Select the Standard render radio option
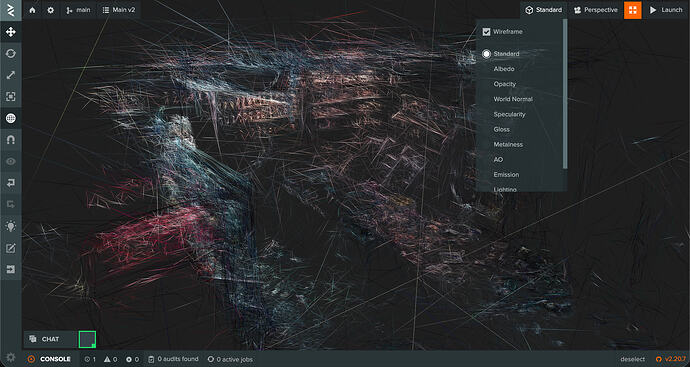690x367 pixels. tap(486, 54)
